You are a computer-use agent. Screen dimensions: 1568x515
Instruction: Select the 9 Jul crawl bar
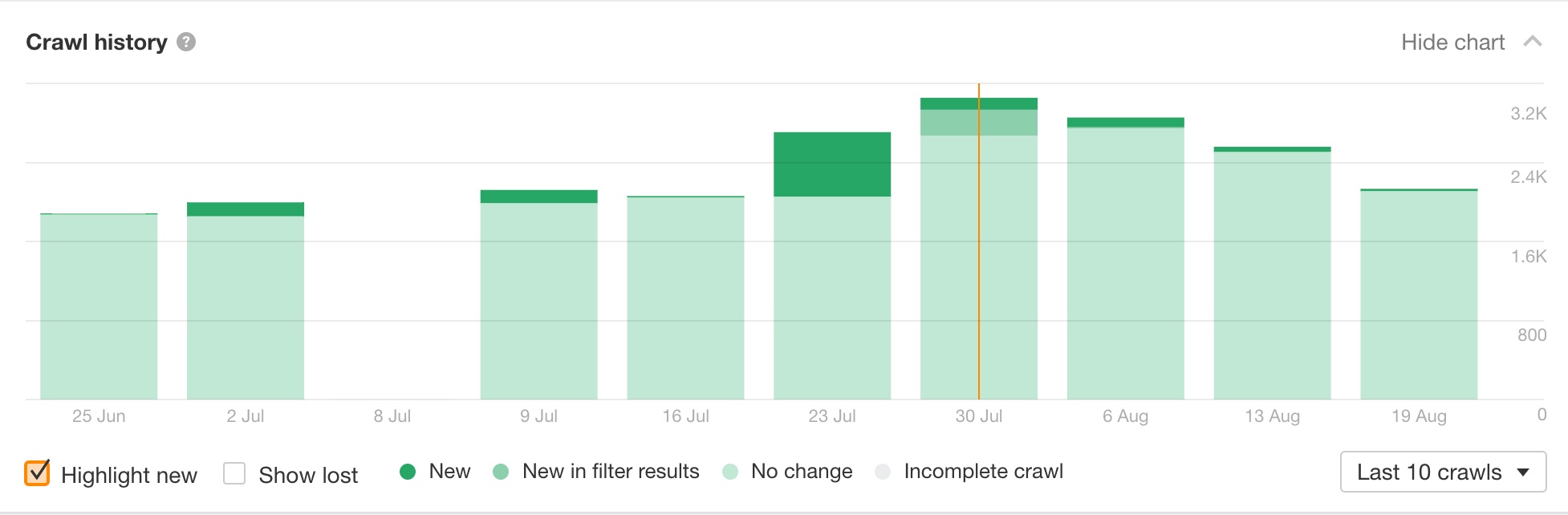click(x=539, y=301)
